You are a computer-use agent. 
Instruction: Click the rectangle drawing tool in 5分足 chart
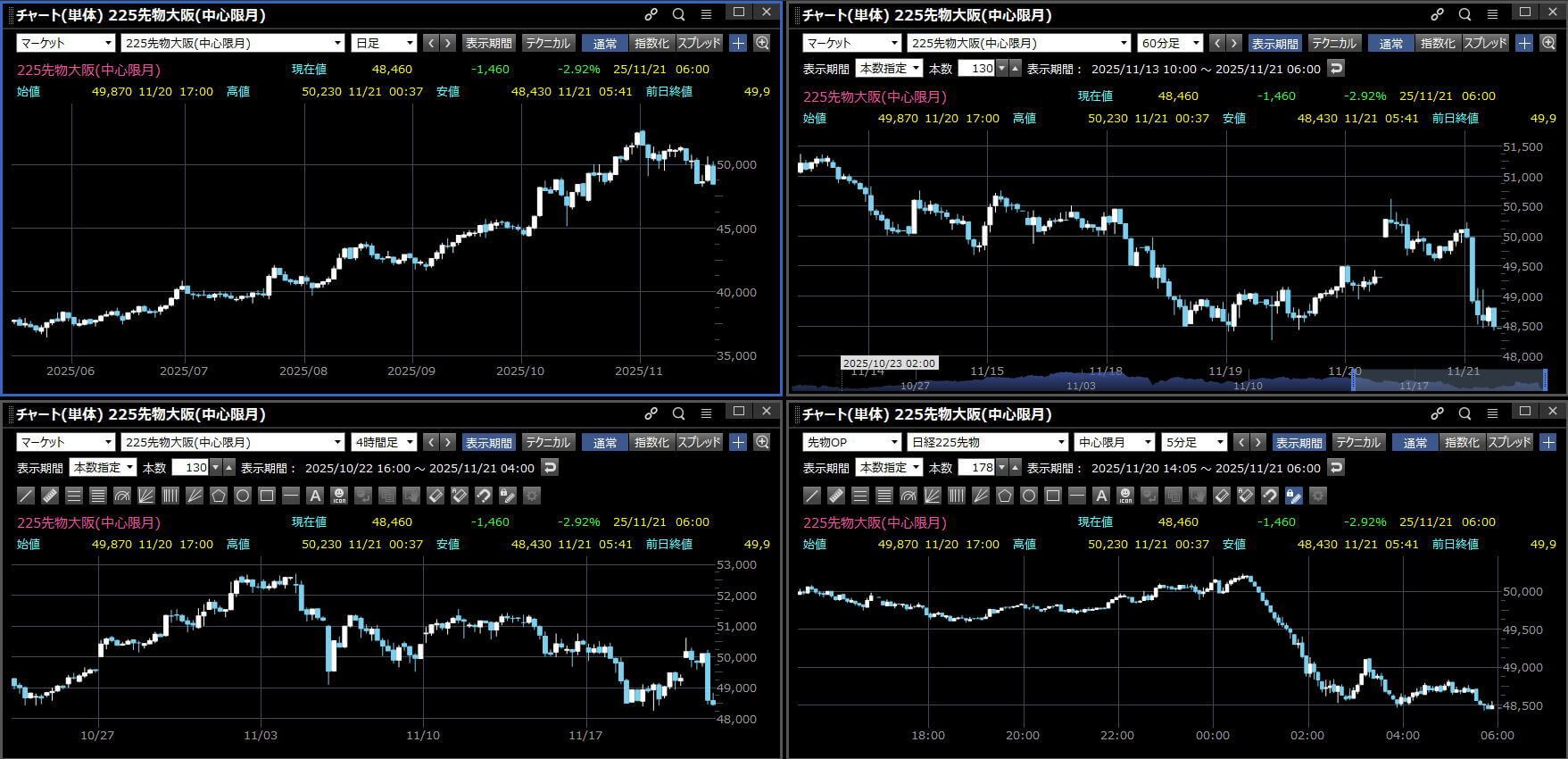click(1053, 496)
